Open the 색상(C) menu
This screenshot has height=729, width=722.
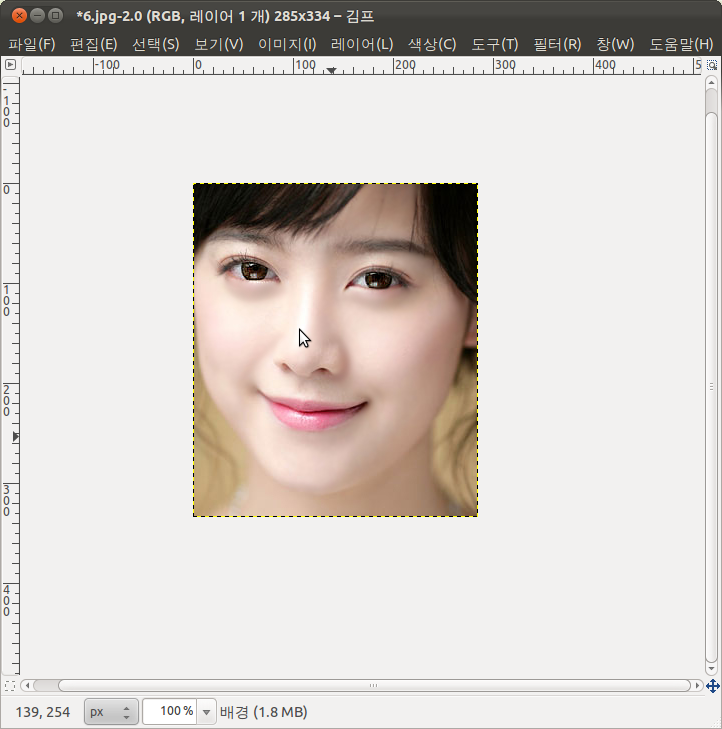point(432,45)
